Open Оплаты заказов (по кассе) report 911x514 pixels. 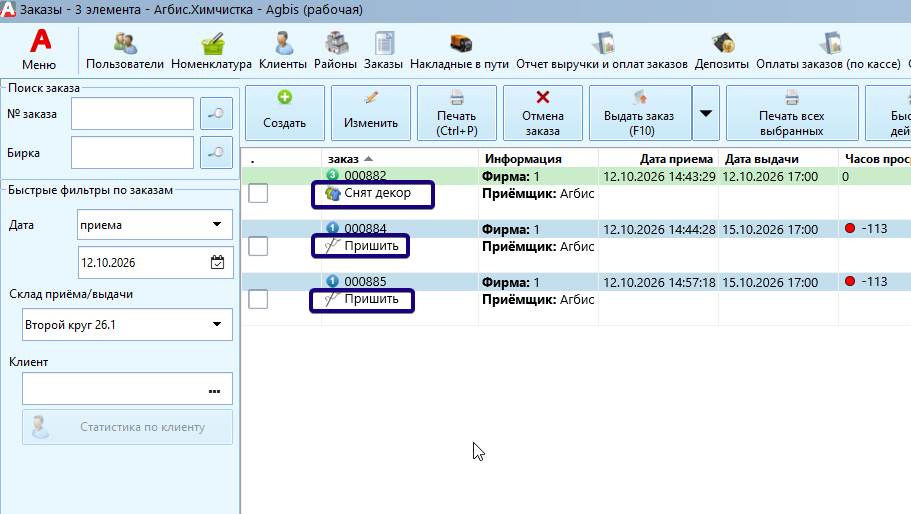point(828,50)
